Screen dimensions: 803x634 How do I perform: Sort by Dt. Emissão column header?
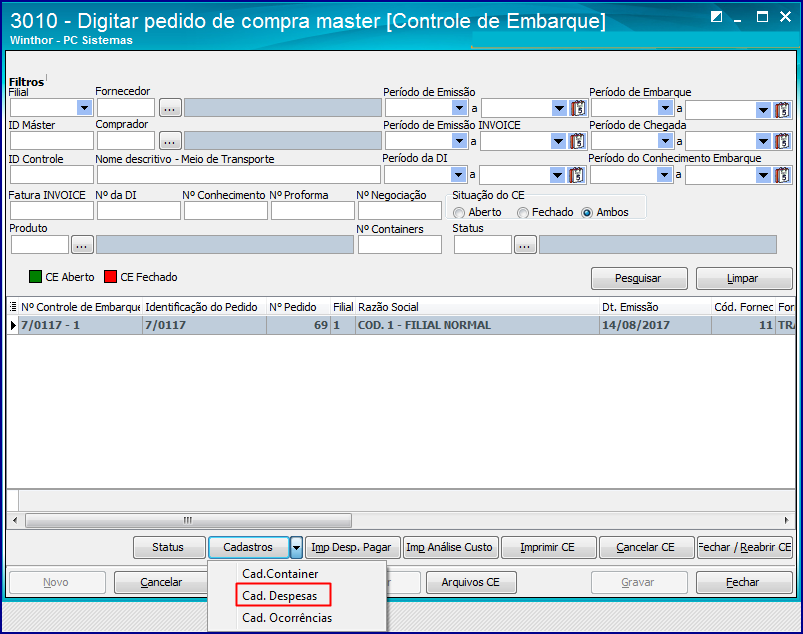click(656, 307)
